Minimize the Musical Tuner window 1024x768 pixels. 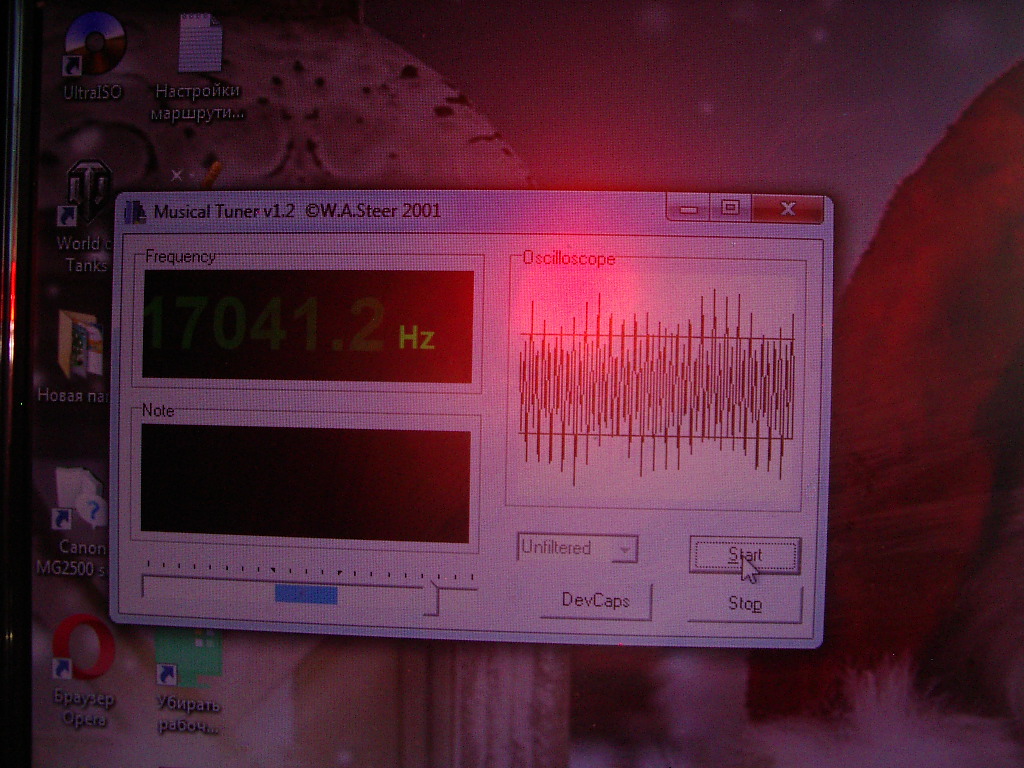click(687, 209)
